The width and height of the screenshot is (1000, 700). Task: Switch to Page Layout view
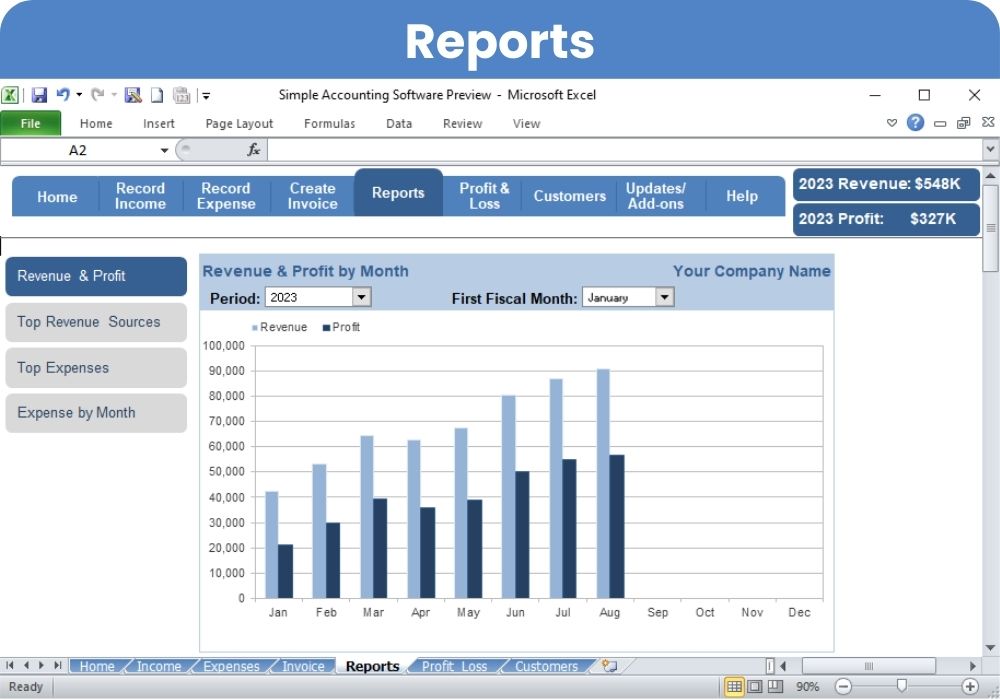(755, 687)
